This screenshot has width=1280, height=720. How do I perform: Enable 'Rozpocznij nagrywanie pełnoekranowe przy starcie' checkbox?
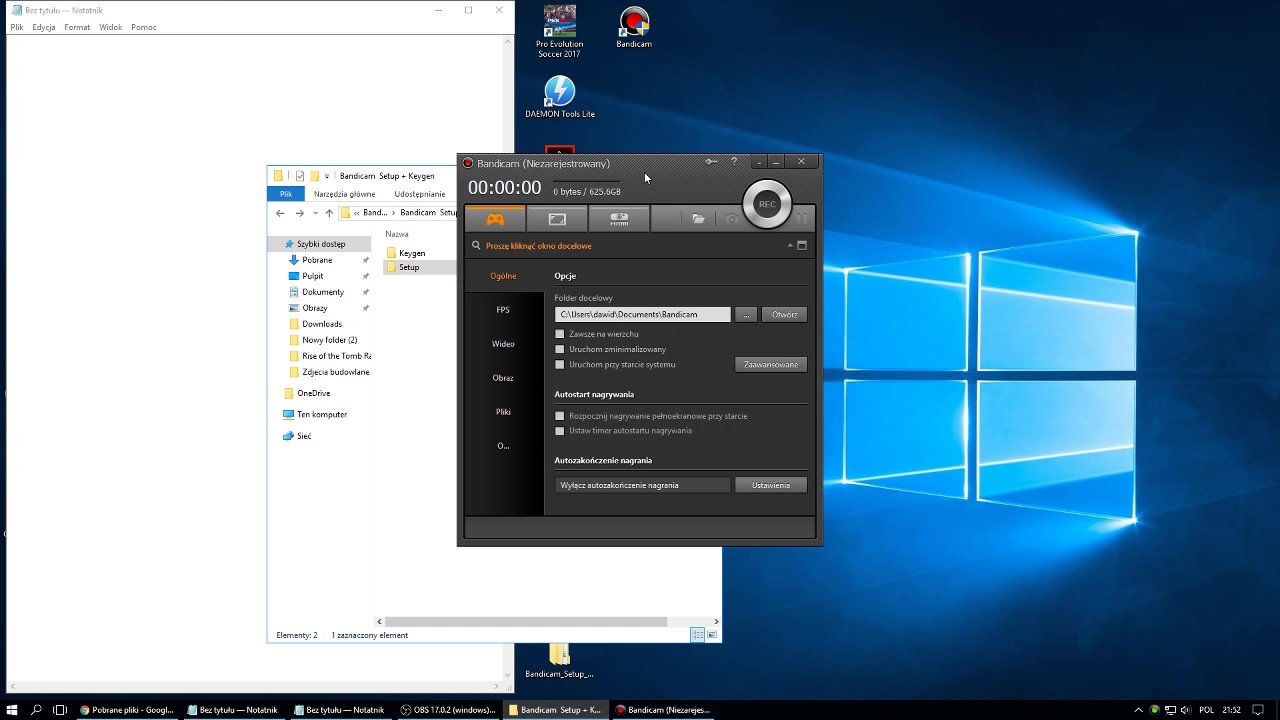560,416
